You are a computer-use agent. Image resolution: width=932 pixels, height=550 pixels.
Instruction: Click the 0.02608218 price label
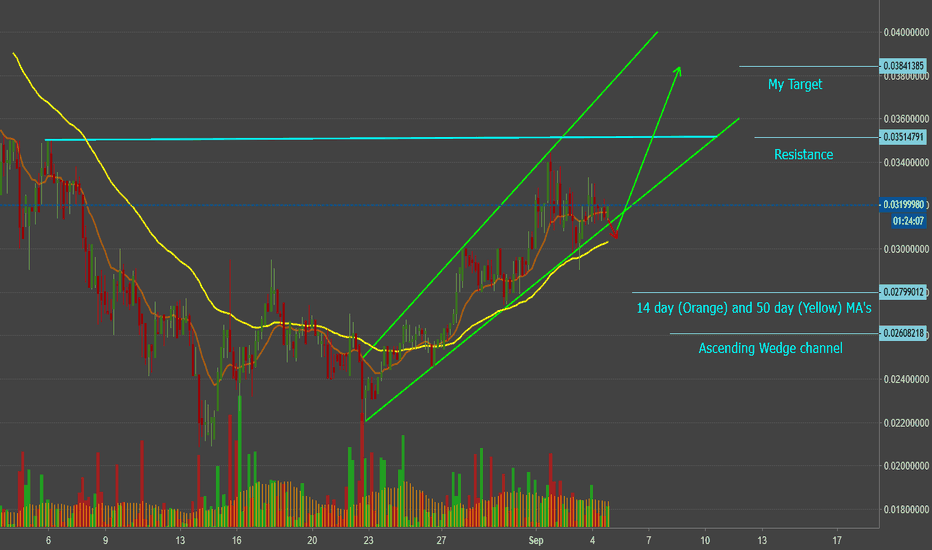point(903,333)
